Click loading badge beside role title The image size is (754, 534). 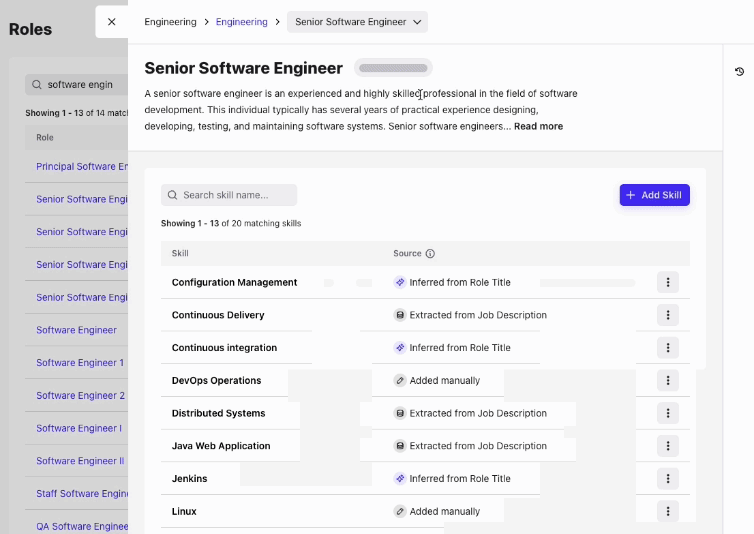[393, 68]
